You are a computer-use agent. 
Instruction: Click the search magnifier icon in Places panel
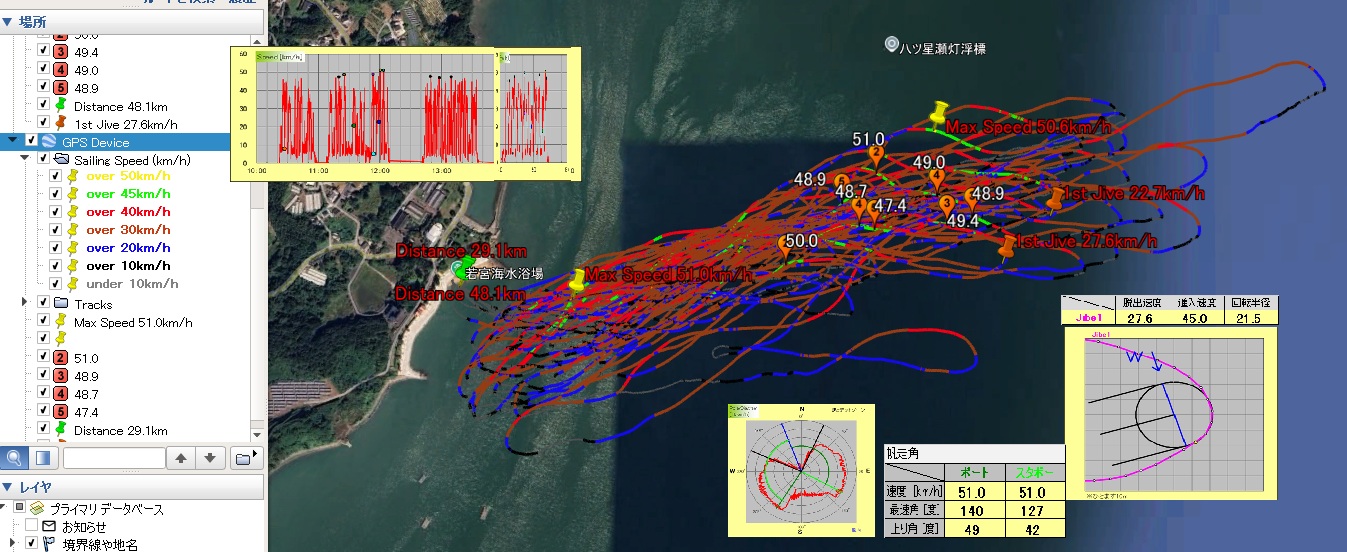14,458
